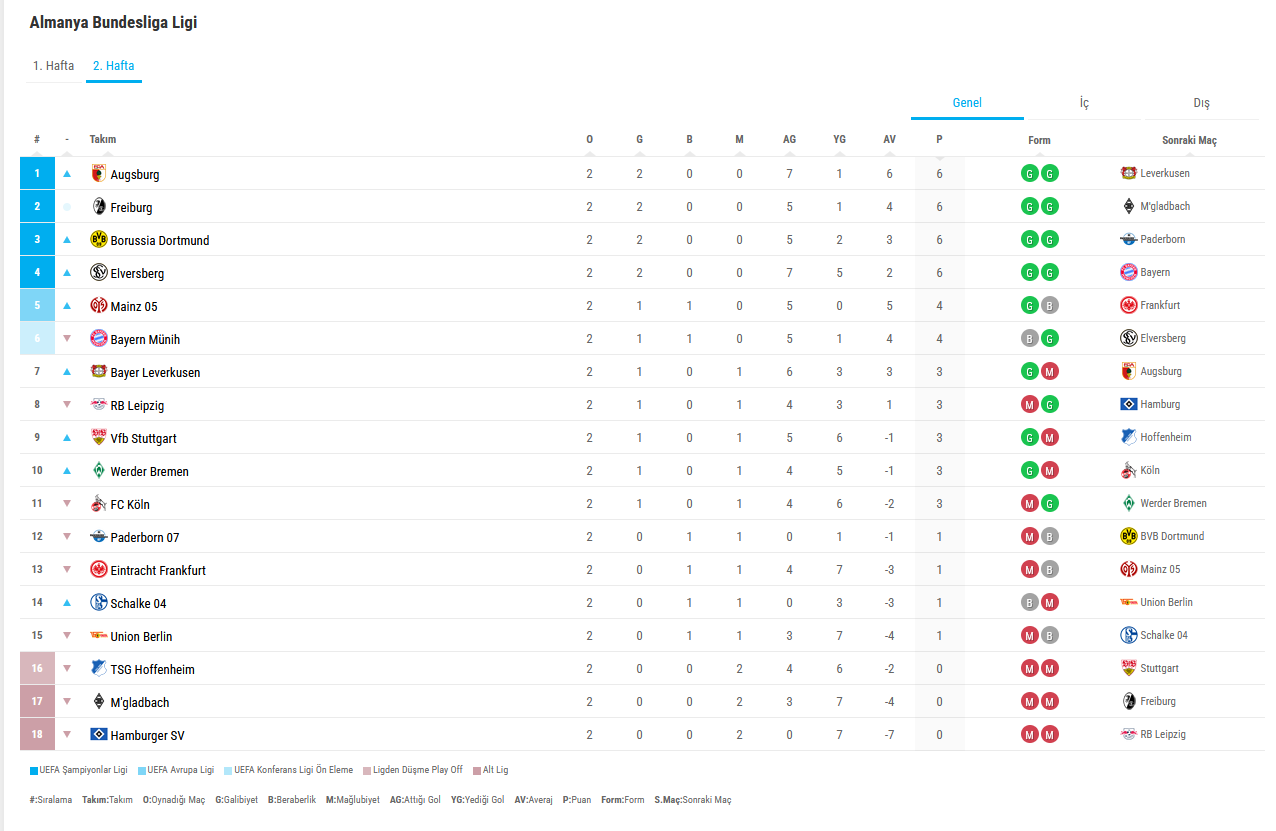Click the Mainz 05 crest in Takım column
This screenshot has height=831, width=1276.
click(x=98, y=305)
